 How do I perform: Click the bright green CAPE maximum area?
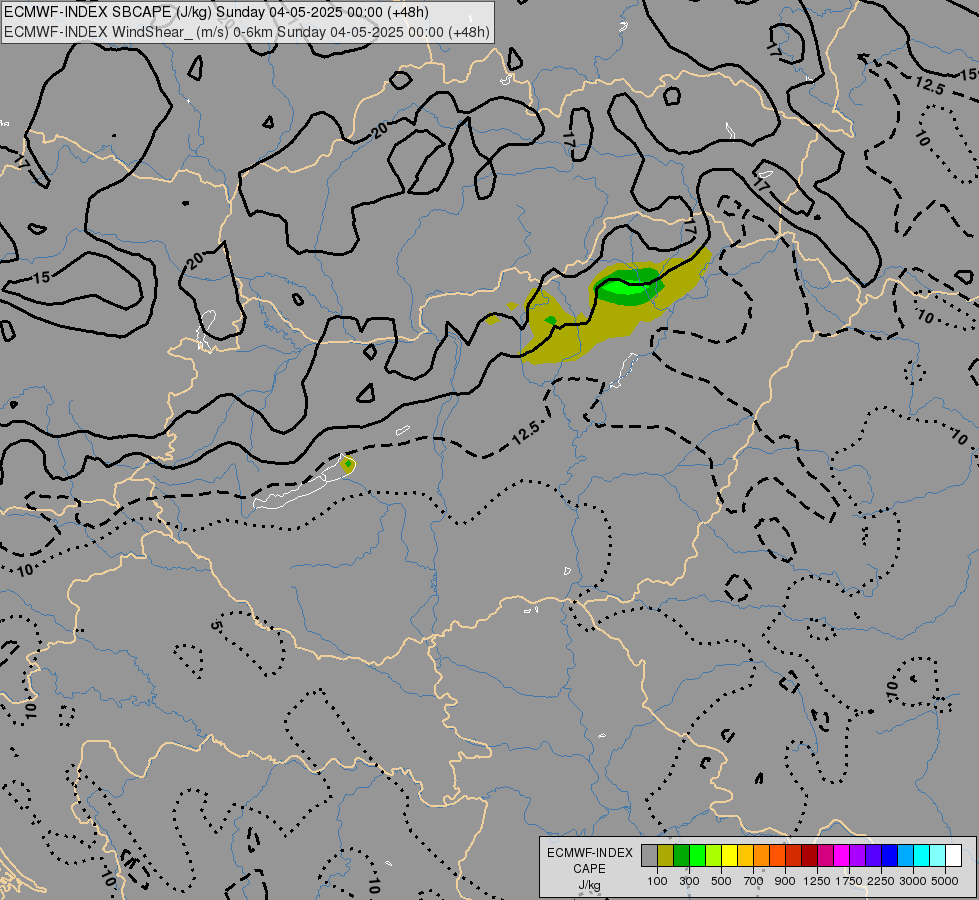coord(626,289)
